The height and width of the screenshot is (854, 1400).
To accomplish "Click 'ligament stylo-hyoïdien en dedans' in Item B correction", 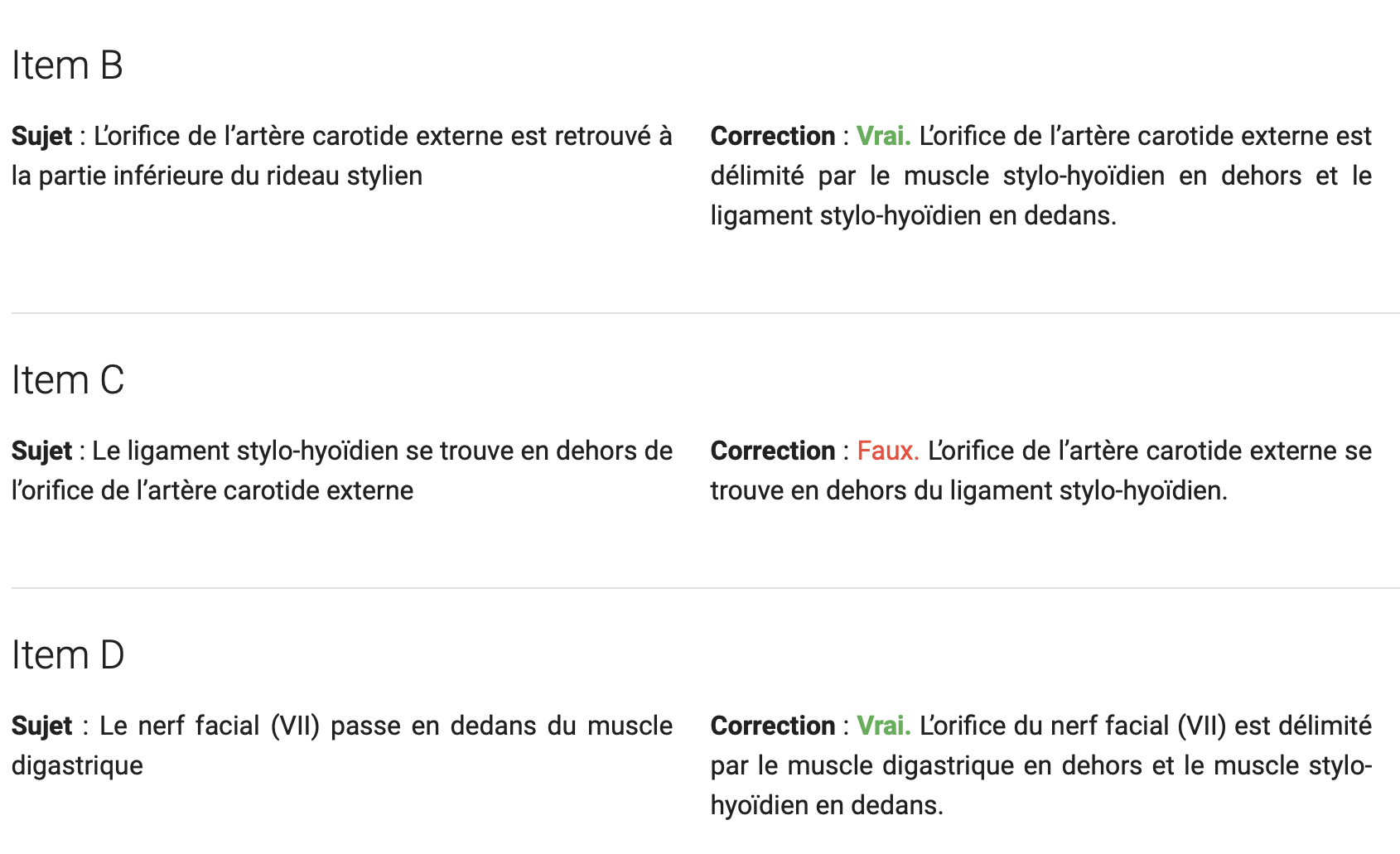I will point(911,215).
